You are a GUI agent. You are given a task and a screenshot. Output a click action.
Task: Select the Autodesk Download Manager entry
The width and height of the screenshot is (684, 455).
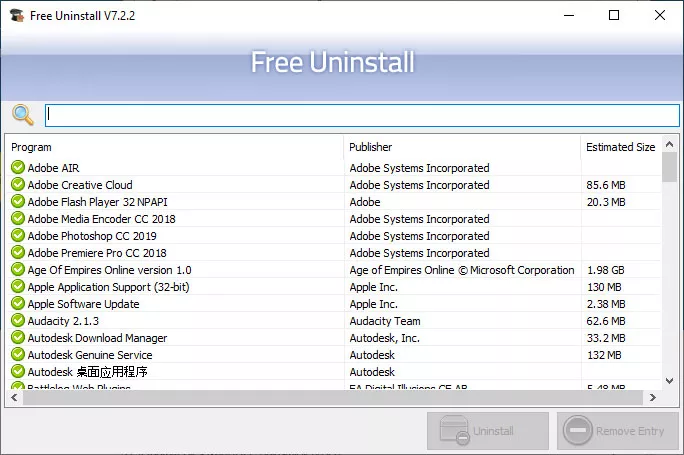tap(97, 338)
